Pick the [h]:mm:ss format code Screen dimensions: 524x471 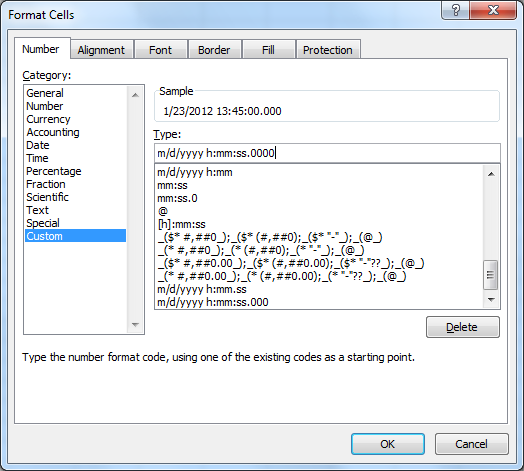pos(181,224)
